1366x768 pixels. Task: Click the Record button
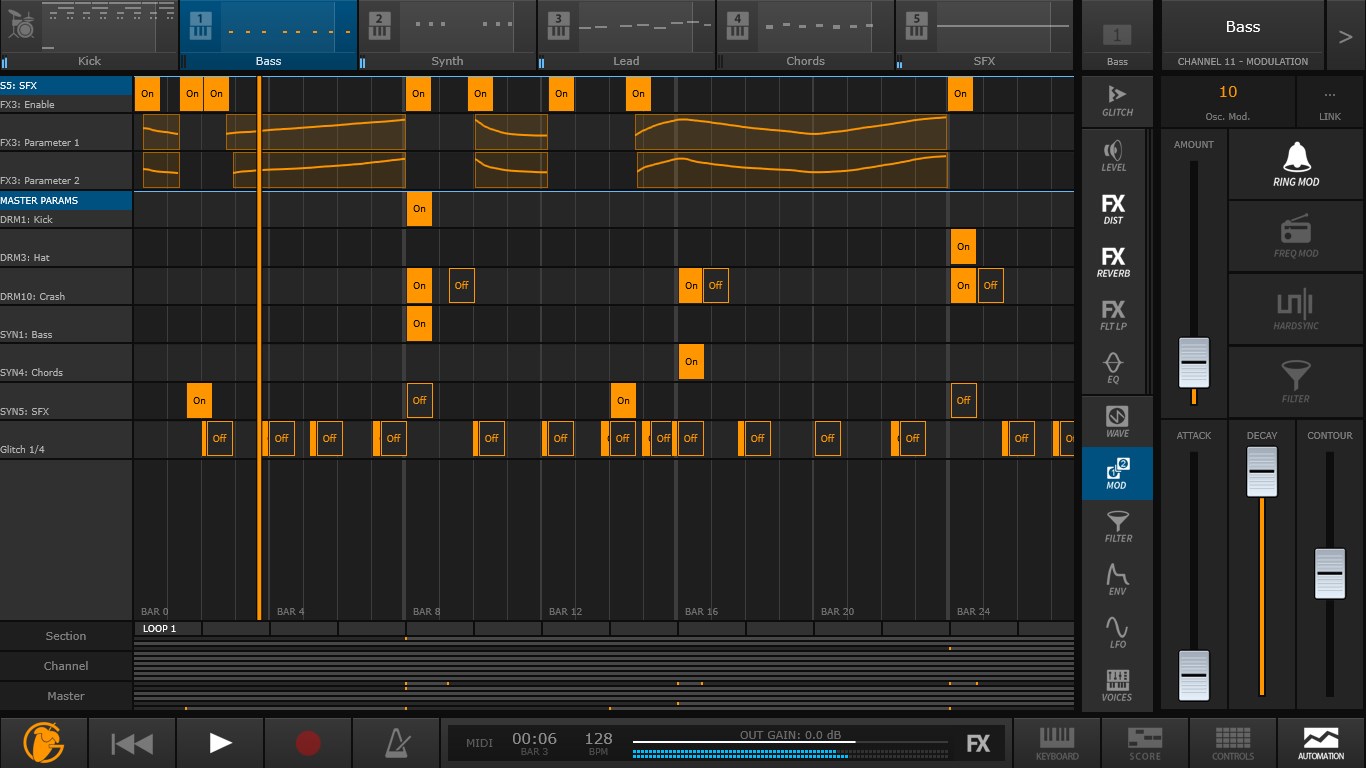[x=308, y=743]
